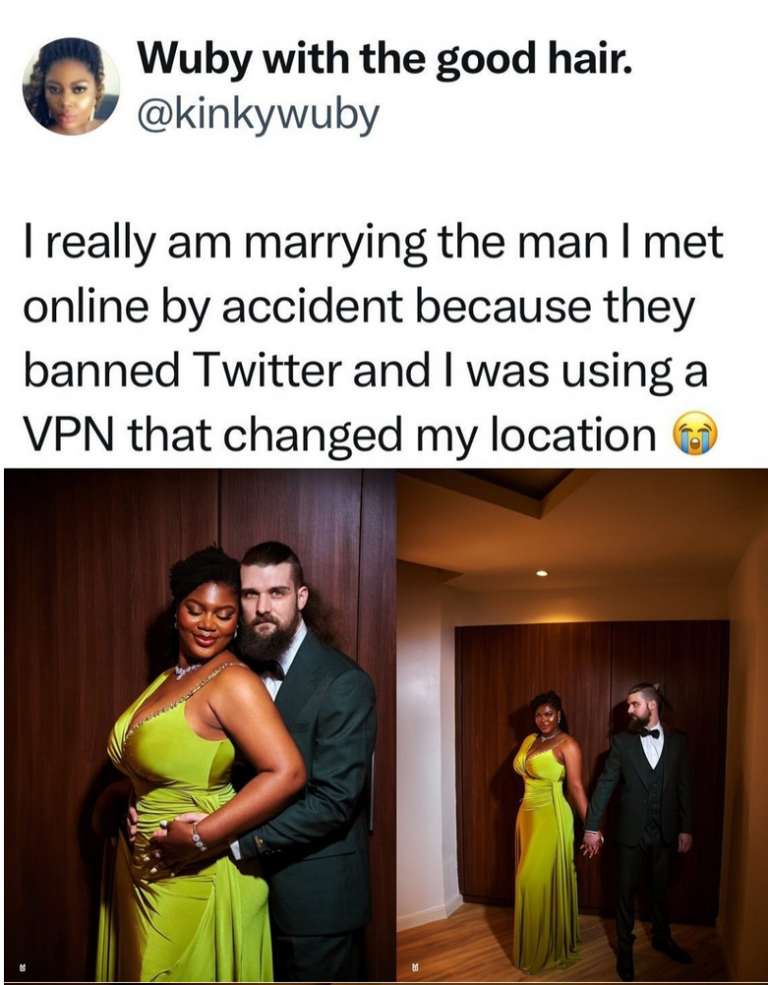Open the @kinkywuby profile avatar

click(x=71, y=86)
